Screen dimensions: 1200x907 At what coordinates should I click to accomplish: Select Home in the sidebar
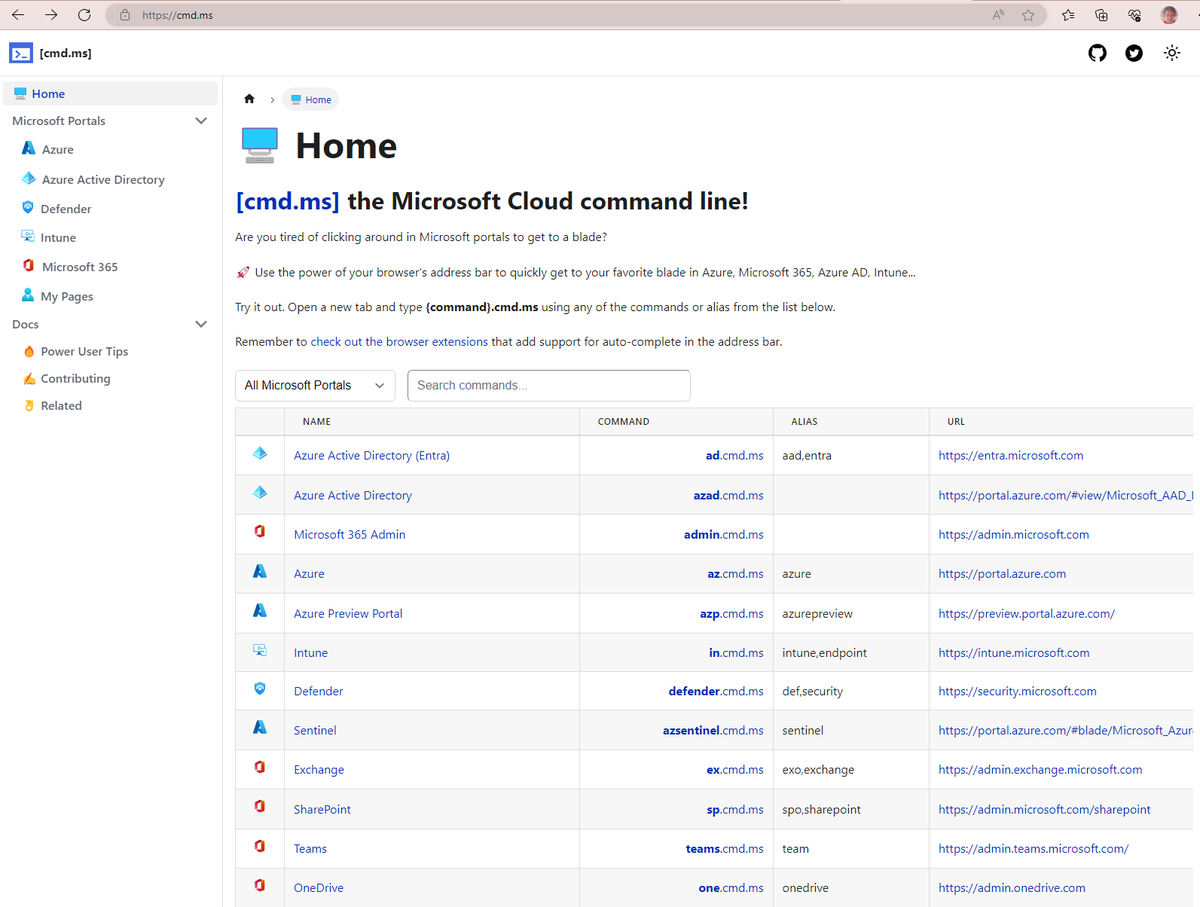pos(110,93)
